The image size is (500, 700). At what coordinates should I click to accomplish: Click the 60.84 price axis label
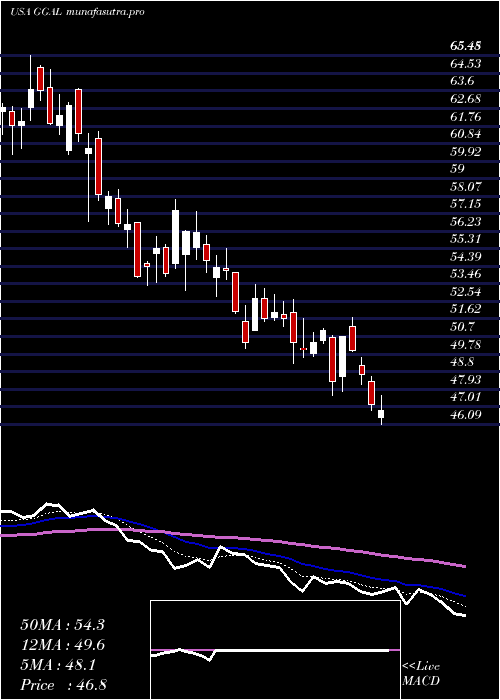[x=466, y=134]
